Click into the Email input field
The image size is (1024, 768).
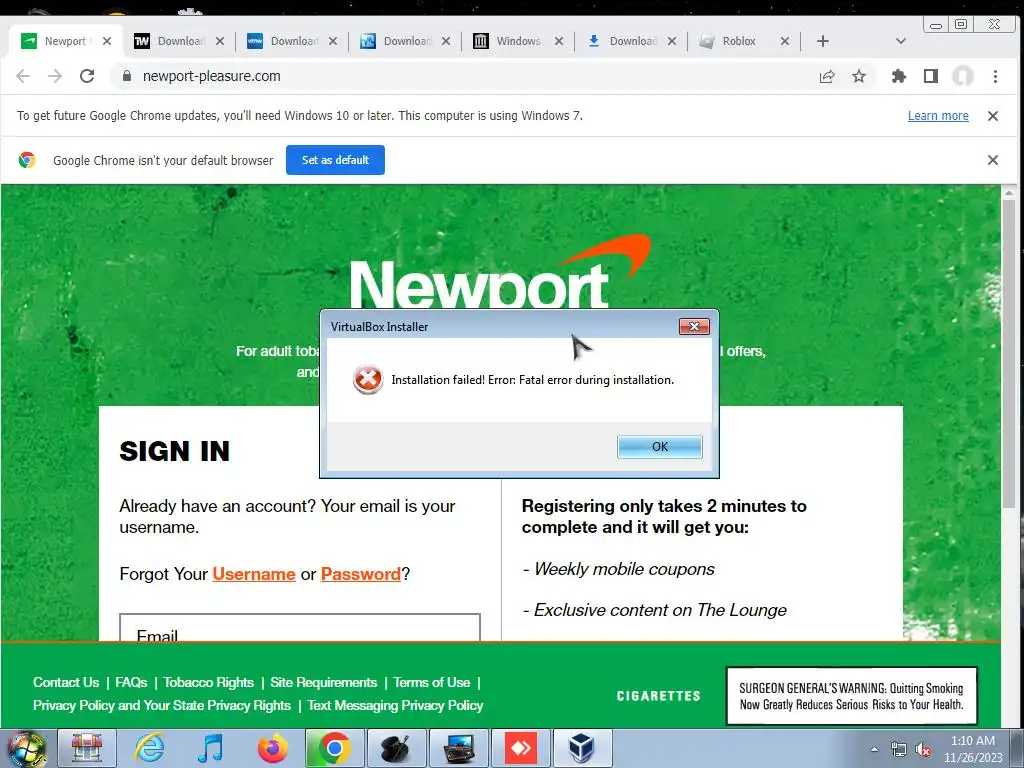pos(300,628)
